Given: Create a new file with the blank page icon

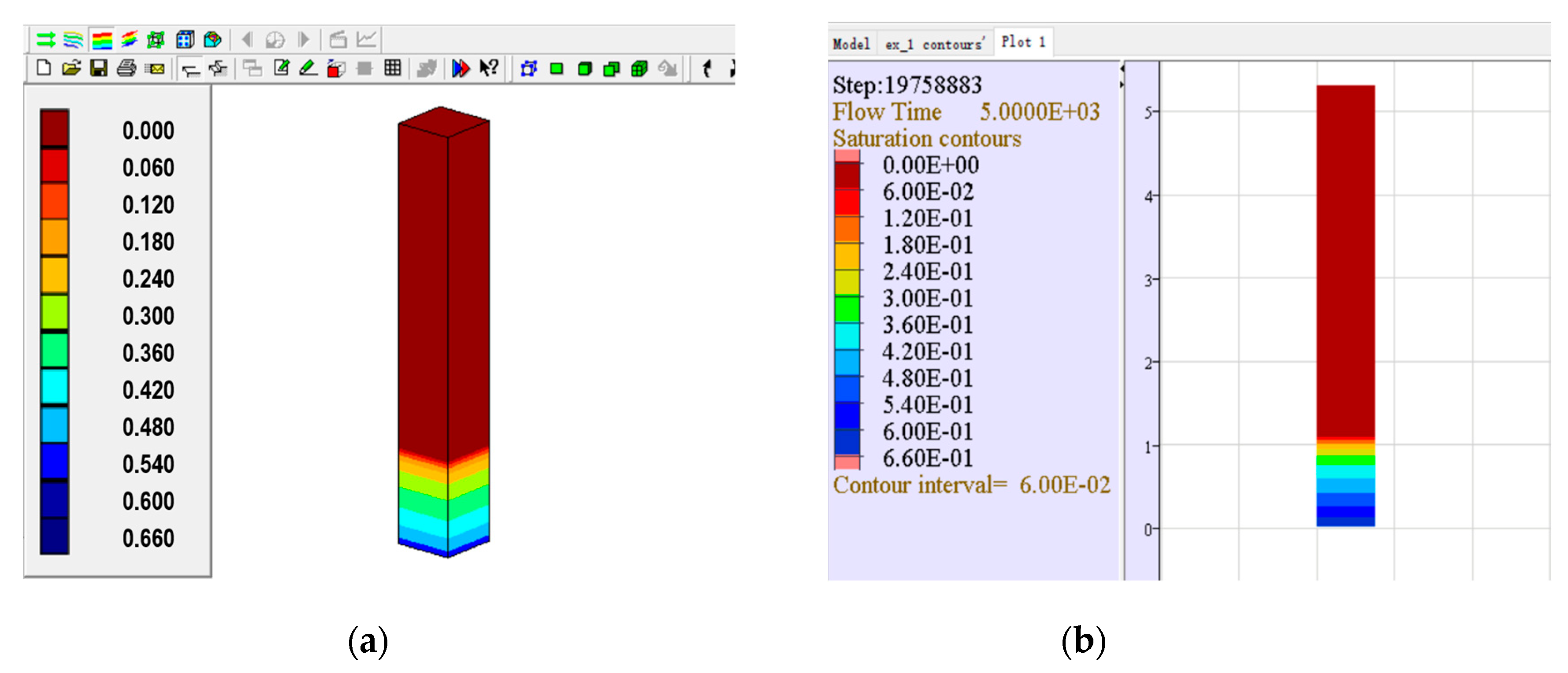Looking at the screenshot, I should pos(43,67).
